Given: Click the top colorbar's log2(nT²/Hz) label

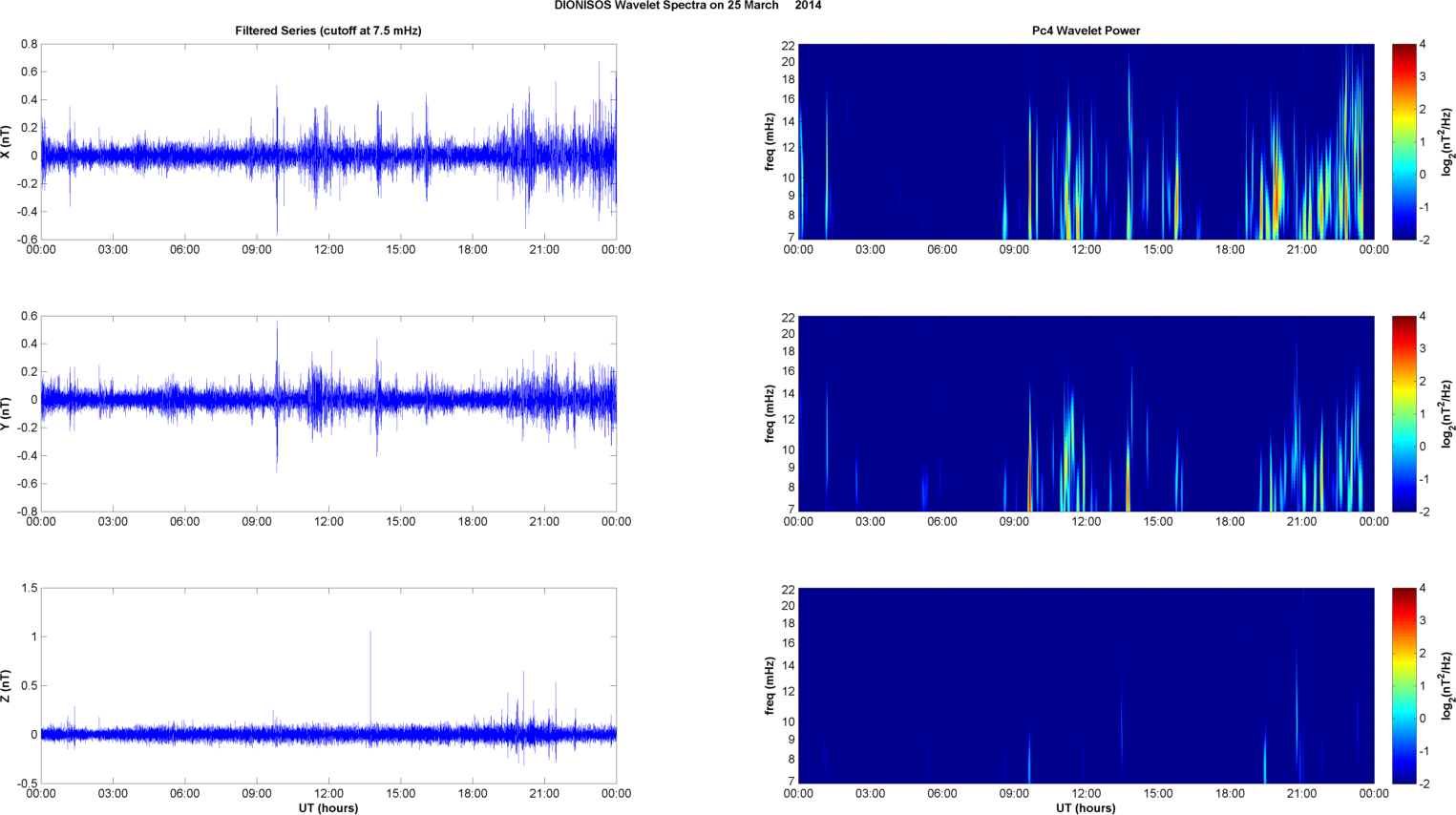Looking at the screenshot, I should tap(1447, 142).
